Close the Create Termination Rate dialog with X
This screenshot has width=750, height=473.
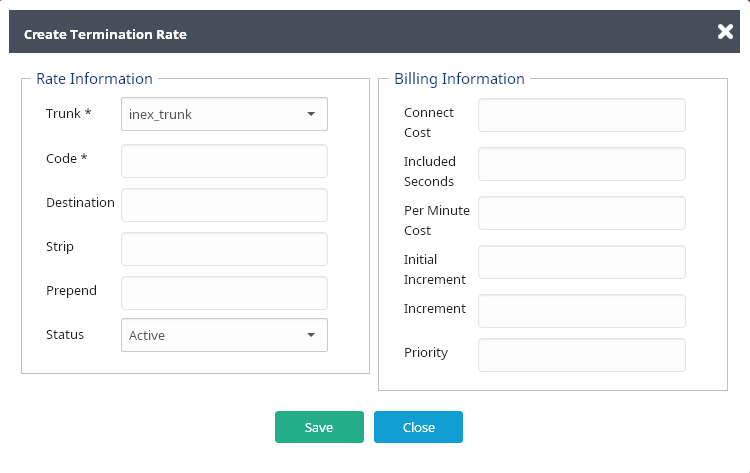click(725, 32)
